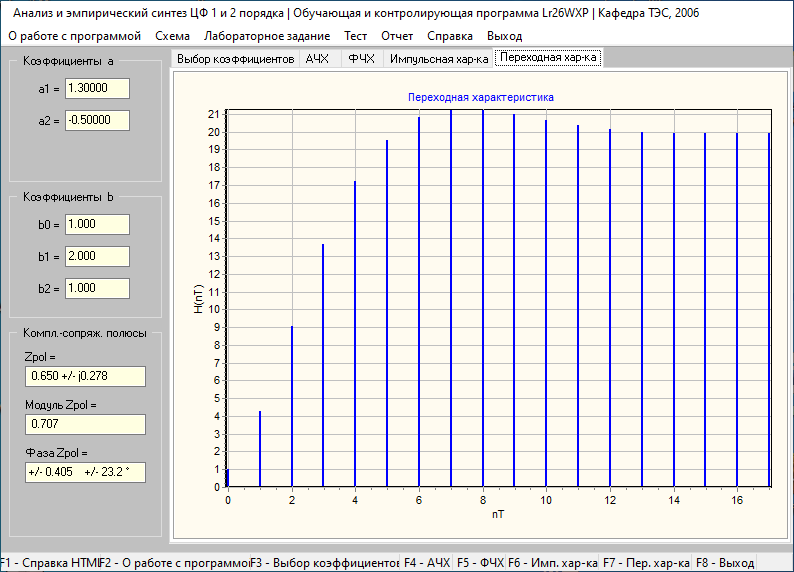Click 'F8 - Выход' status item

tap(725, 563)
